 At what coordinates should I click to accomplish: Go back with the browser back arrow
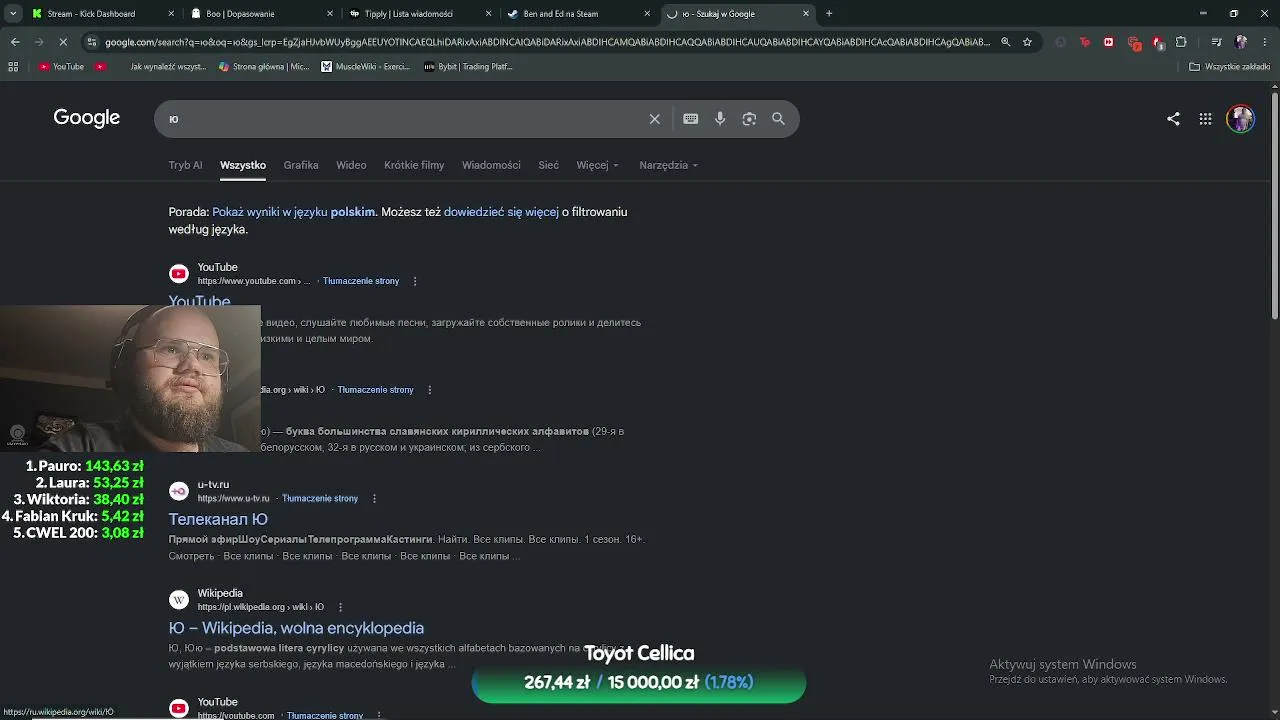tap(15, 42)
